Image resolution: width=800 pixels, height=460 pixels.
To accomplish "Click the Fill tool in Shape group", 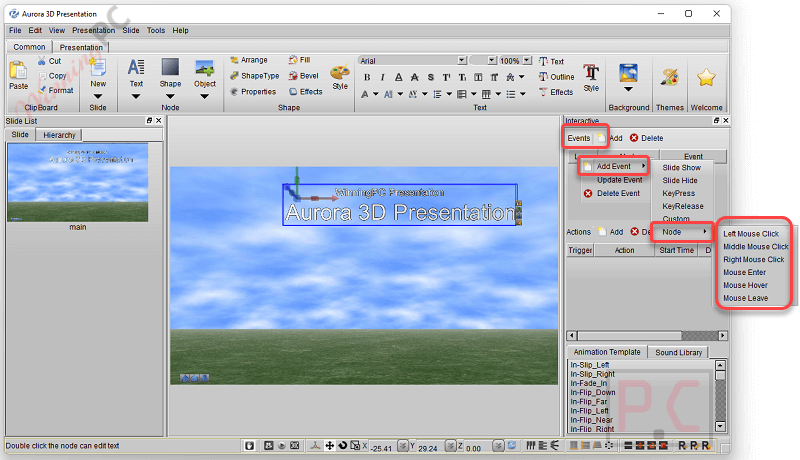I will click(x=299, y=60).
